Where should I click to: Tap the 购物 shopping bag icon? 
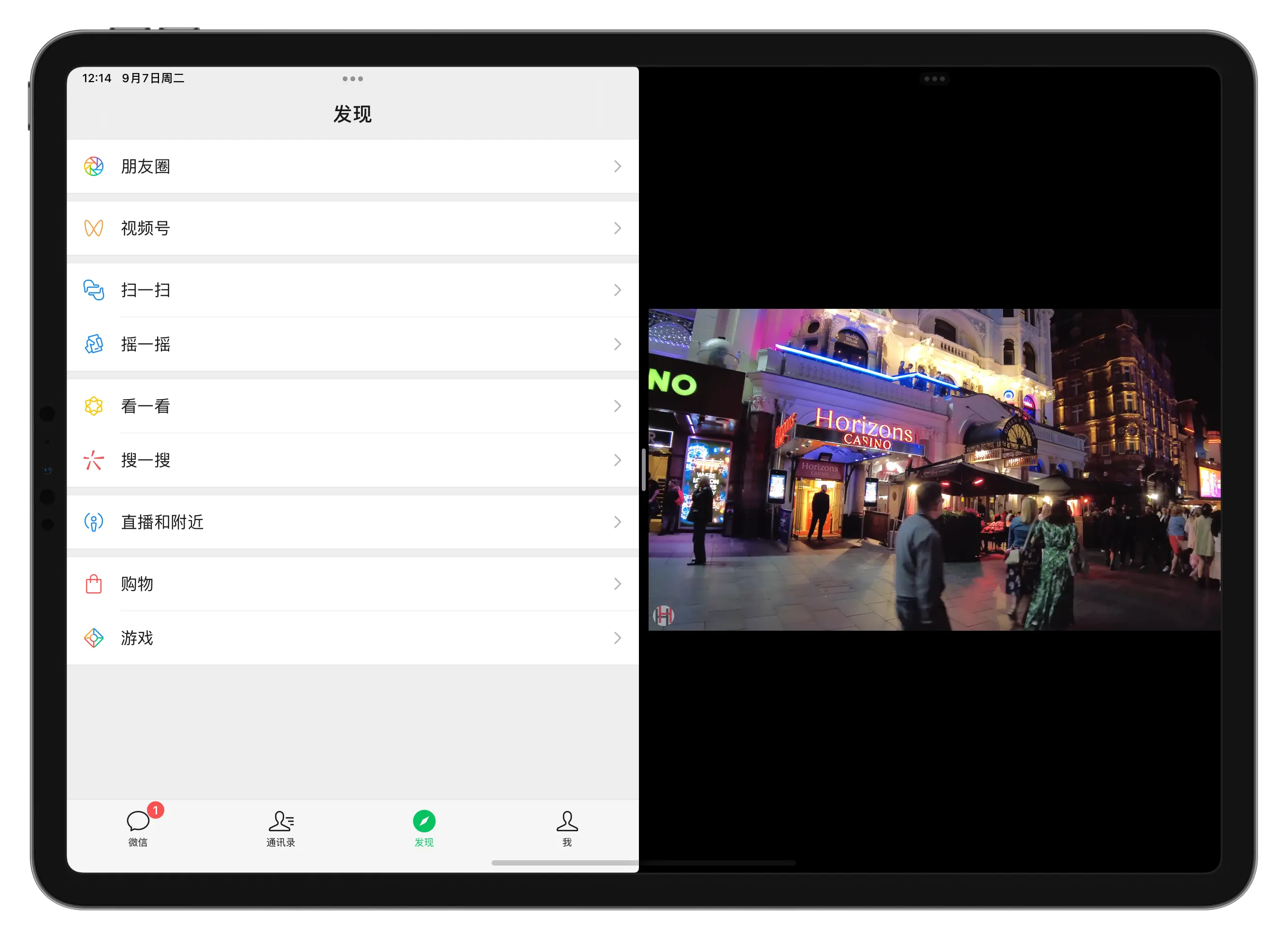pyautogui.click(x=93, y=584)
